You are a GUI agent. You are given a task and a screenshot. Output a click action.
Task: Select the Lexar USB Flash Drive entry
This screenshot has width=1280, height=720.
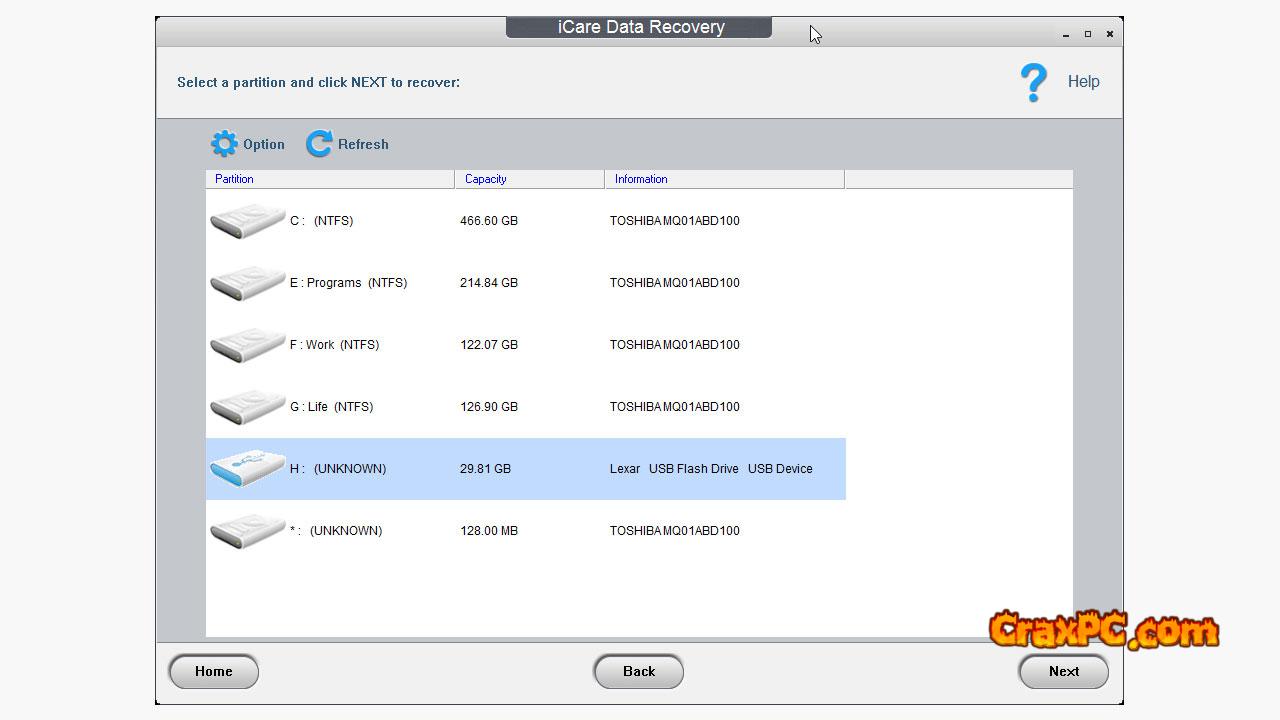coord(710,469)
